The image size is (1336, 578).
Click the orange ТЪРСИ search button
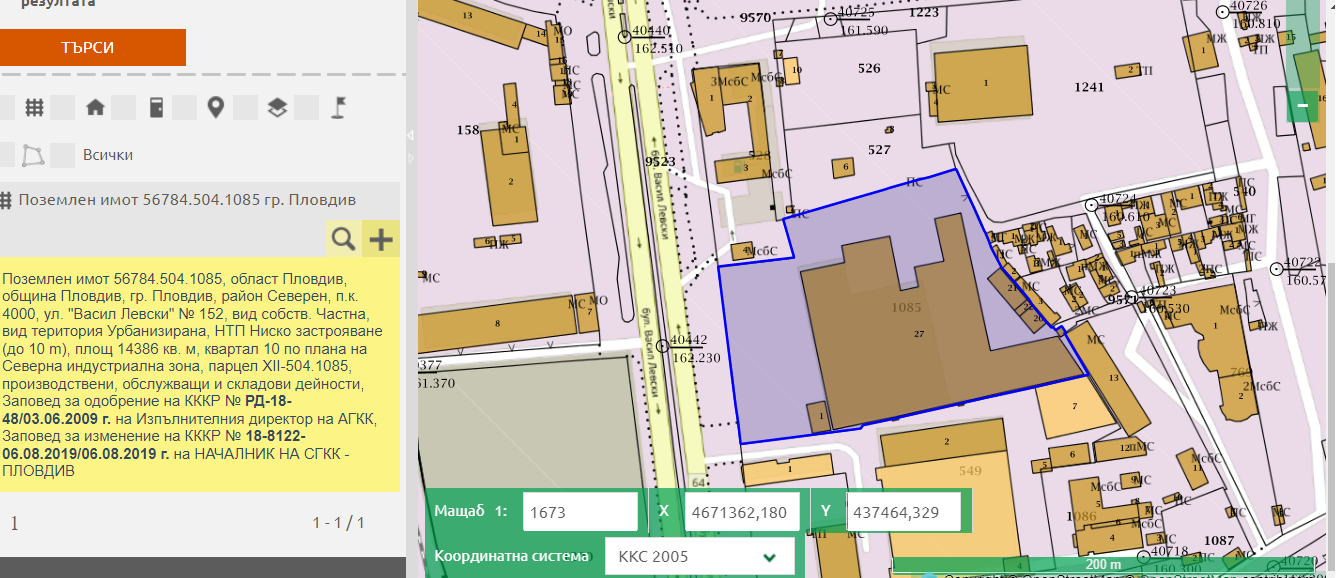pyautogui.click(x=92, y=48)
